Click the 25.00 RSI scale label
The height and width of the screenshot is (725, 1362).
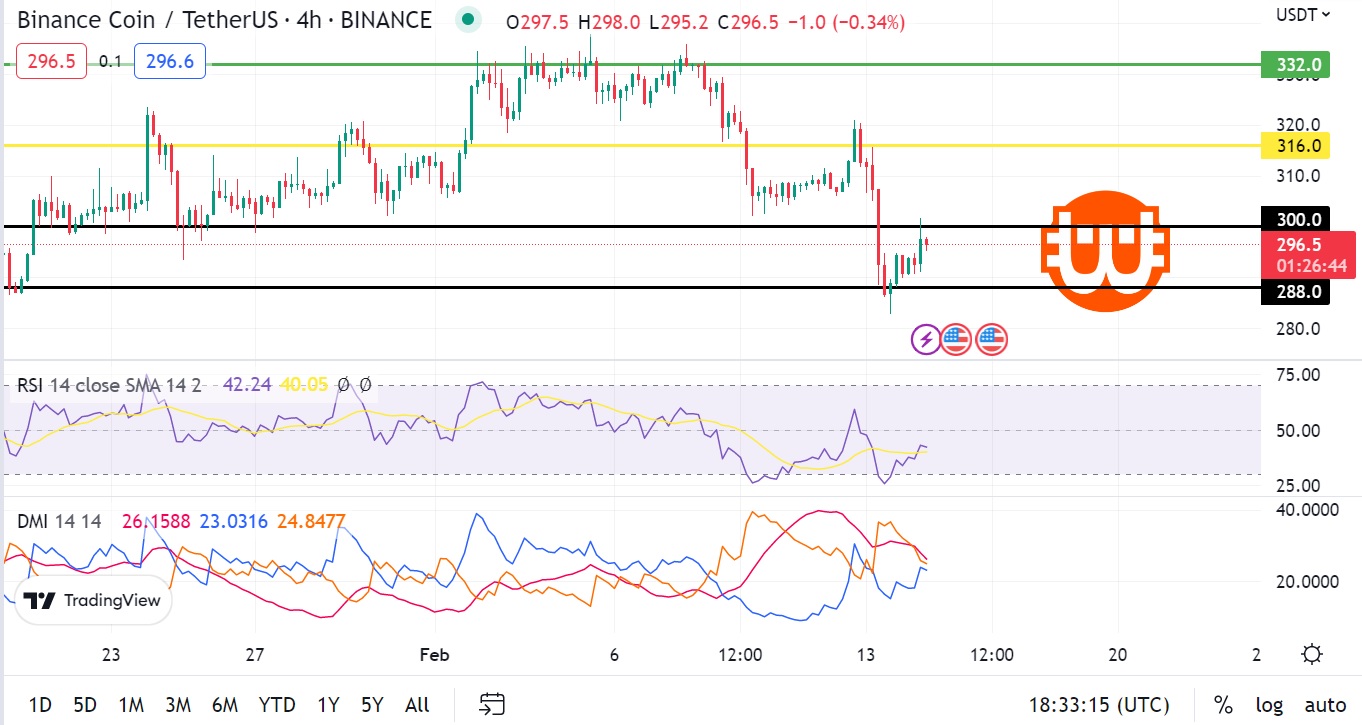tap(1298, 486)
